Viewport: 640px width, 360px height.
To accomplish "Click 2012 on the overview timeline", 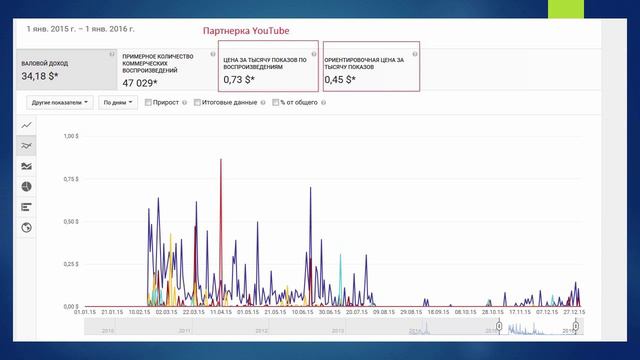I will pos(261,331).
